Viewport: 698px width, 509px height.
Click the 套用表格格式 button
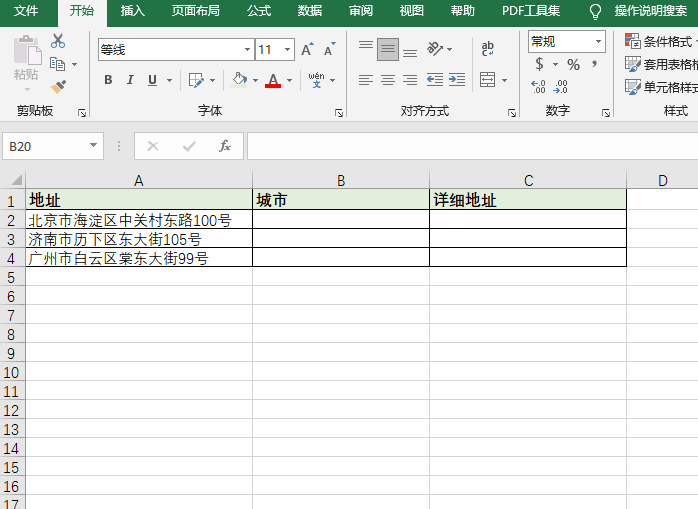(x=660, y=64)
